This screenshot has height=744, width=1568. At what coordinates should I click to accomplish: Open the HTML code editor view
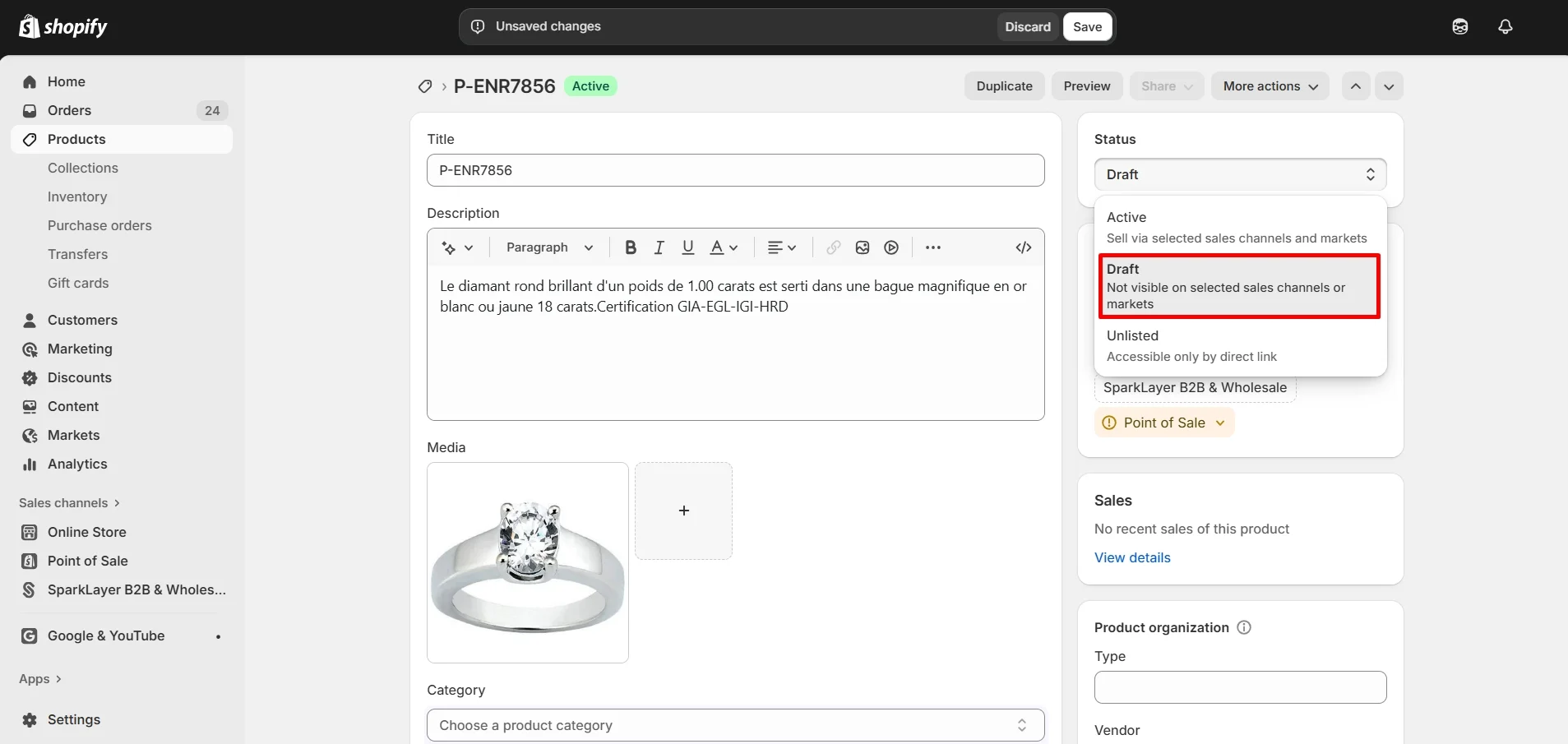(x=1022, y=247)
